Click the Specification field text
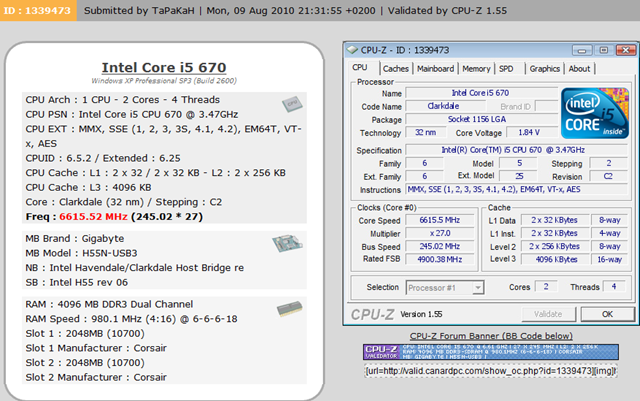640x401 pixels. [516, 150]
